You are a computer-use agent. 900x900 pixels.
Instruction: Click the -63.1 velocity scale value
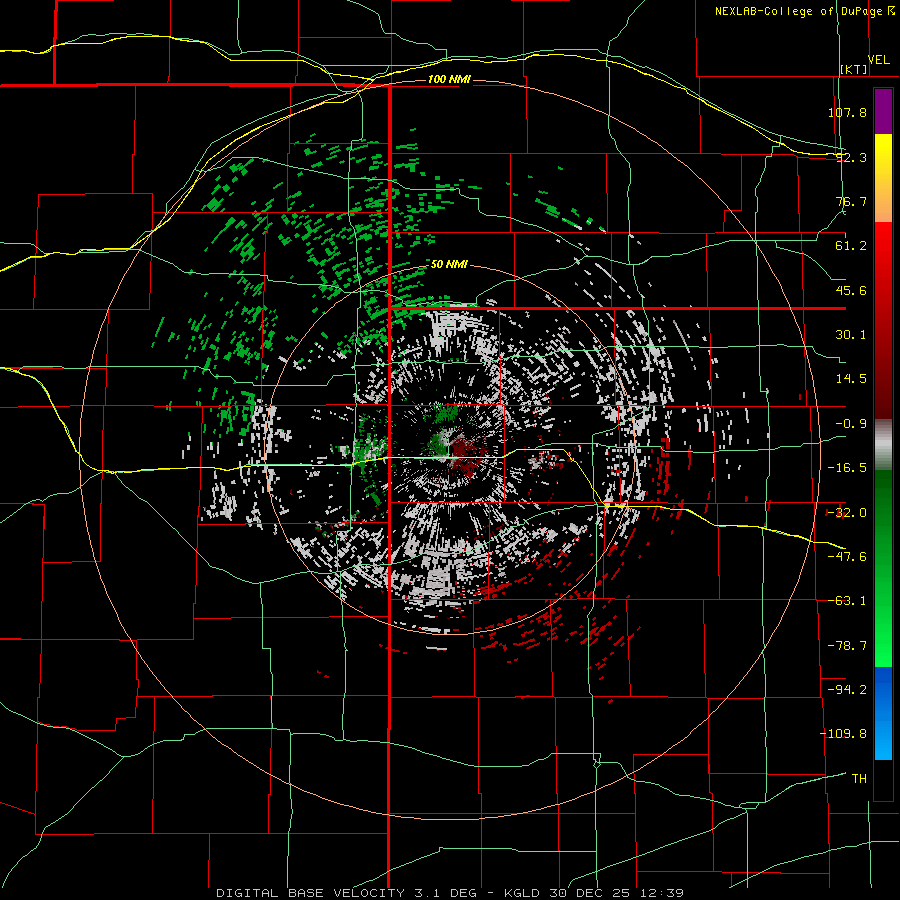847,601
